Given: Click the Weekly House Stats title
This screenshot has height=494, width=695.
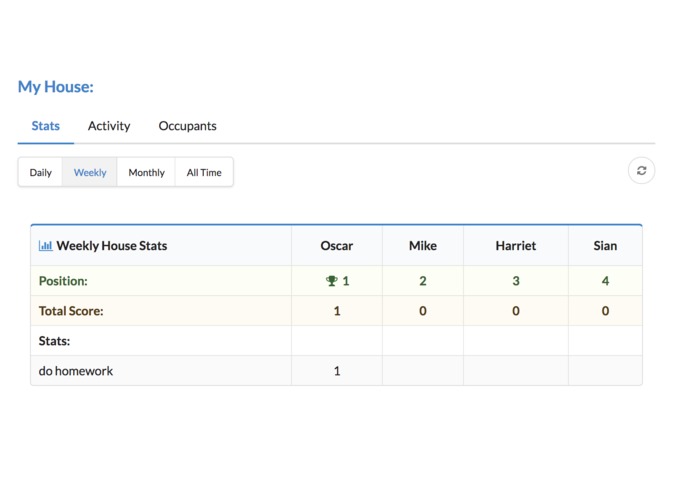Looking at the screenshot, I should click(112, 245).
